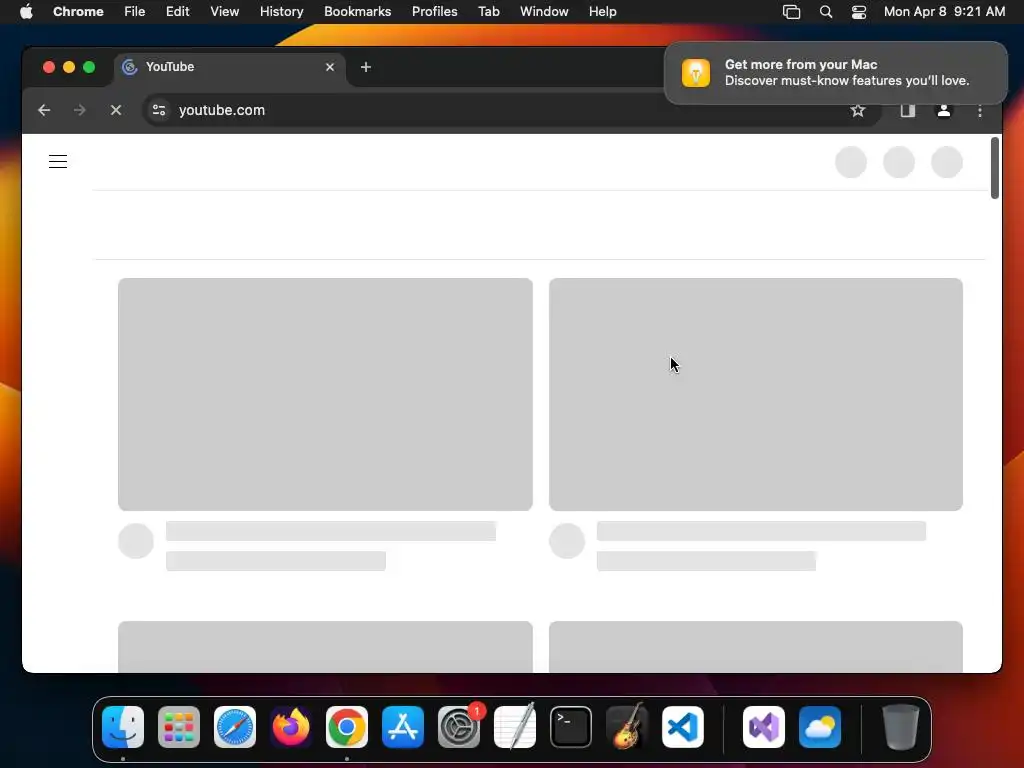
Task: Launch Firefox from the Dock
Action: pos(291,727)
